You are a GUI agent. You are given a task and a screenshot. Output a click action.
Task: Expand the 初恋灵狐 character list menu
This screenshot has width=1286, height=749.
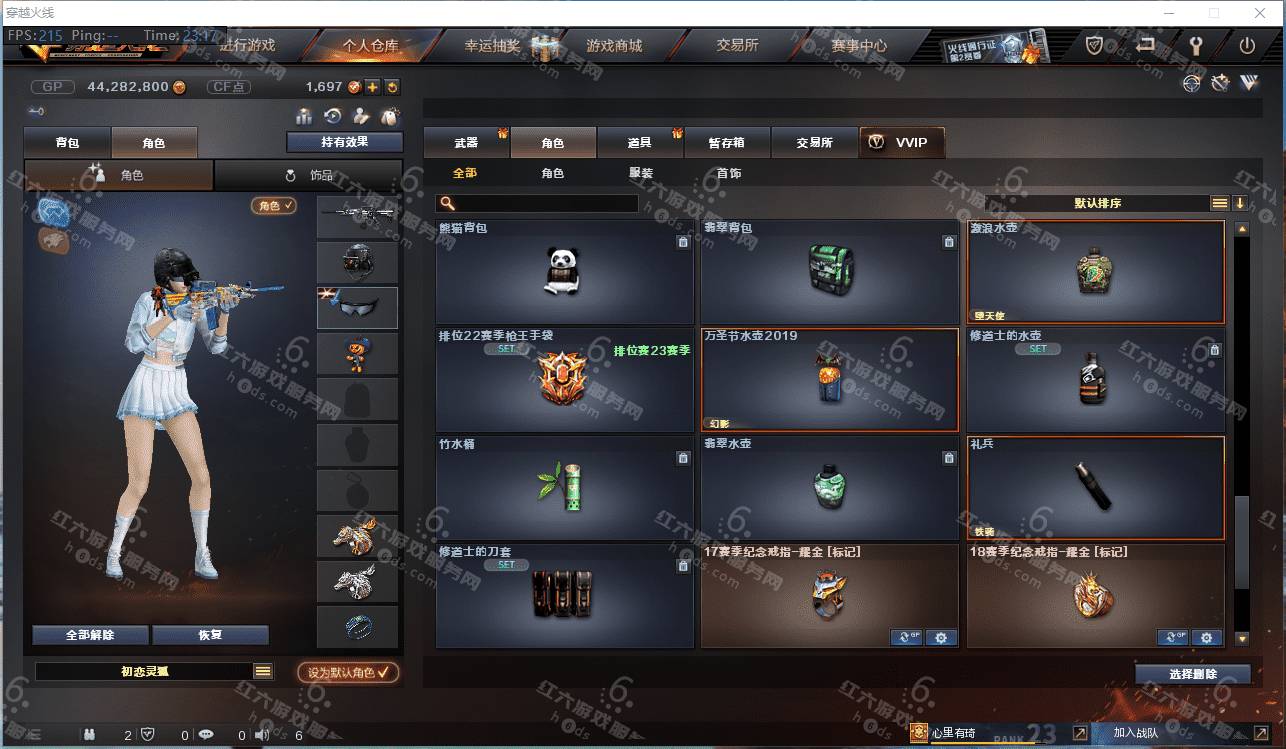[x=263, y=671]
